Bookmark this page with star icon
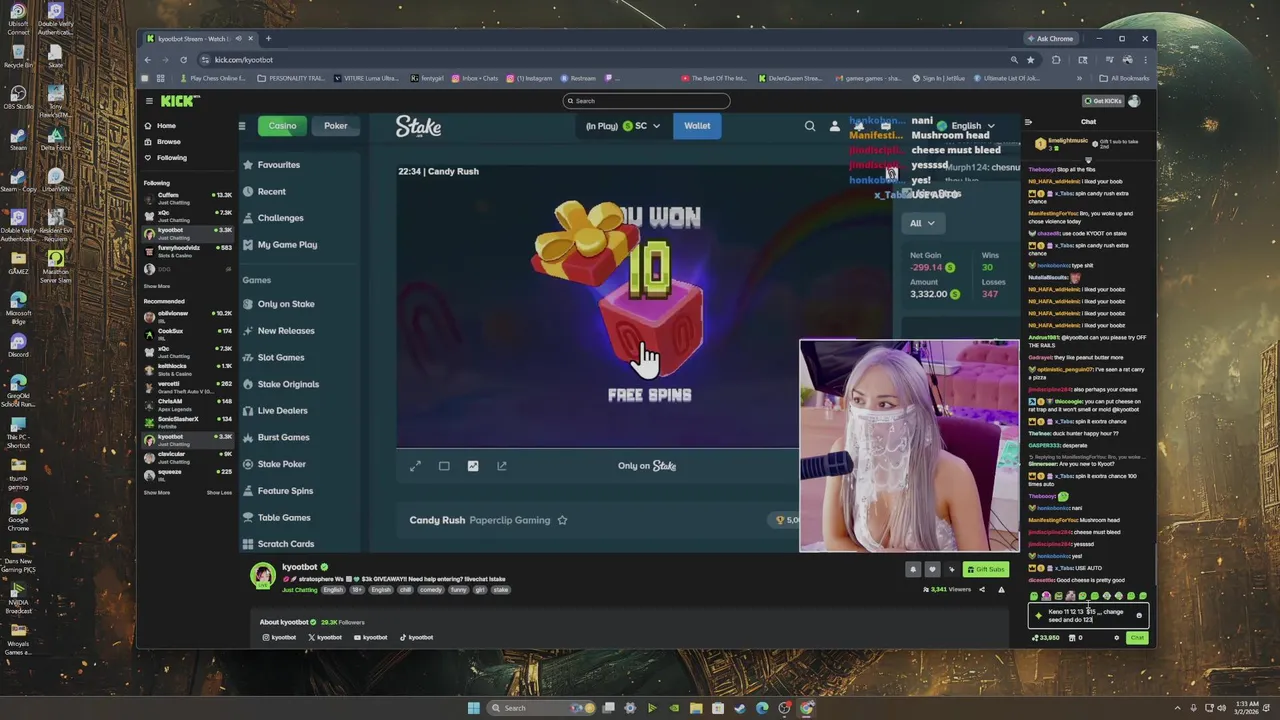This screenshot has width=1280, height=720. point(1031,60)
